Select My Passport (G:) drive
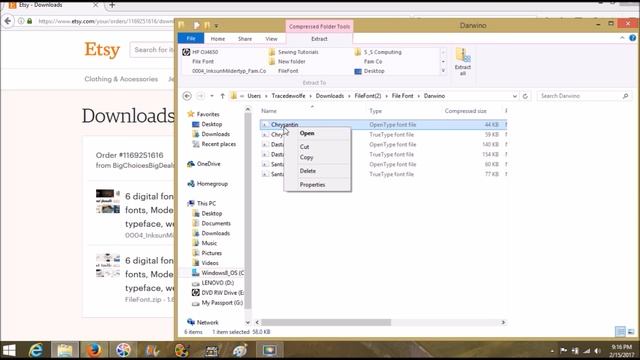Screen dimensions: 640x360 point(222,303)
